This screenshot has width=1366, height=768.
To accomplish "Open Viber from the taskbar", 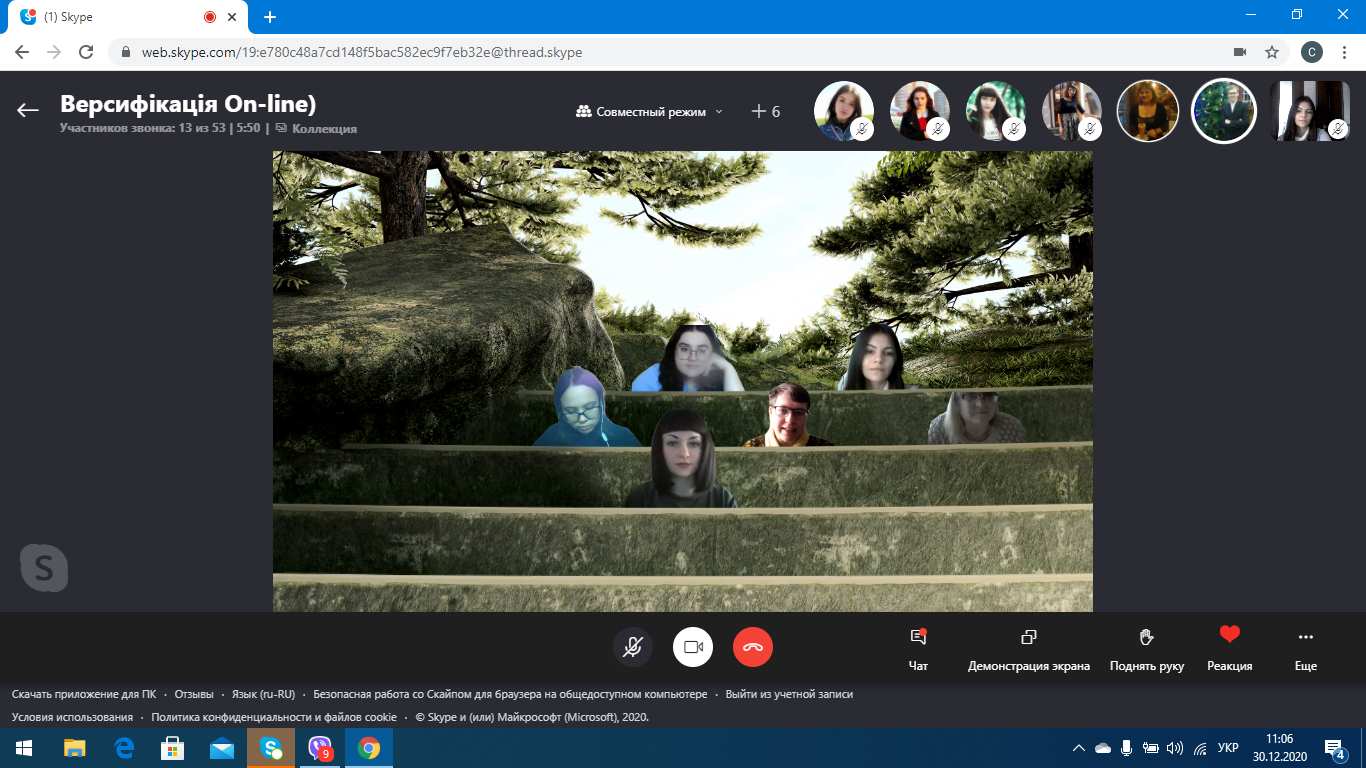I will tap(320, 748).
